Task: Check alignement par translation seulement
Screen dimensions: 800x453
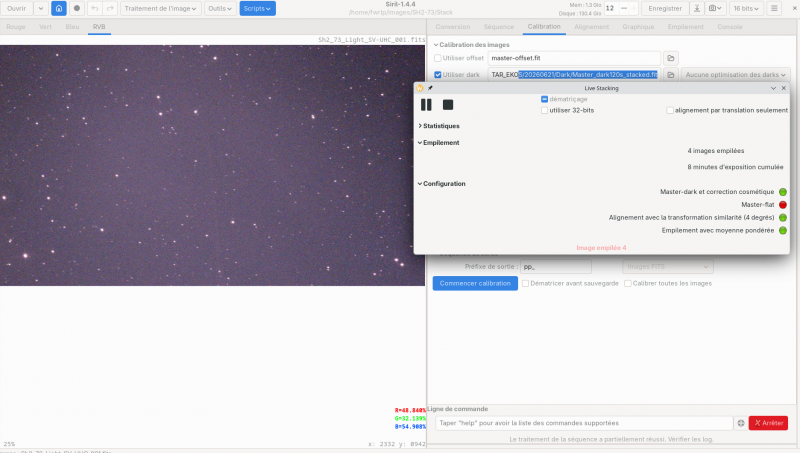Action: click(670, 110)
